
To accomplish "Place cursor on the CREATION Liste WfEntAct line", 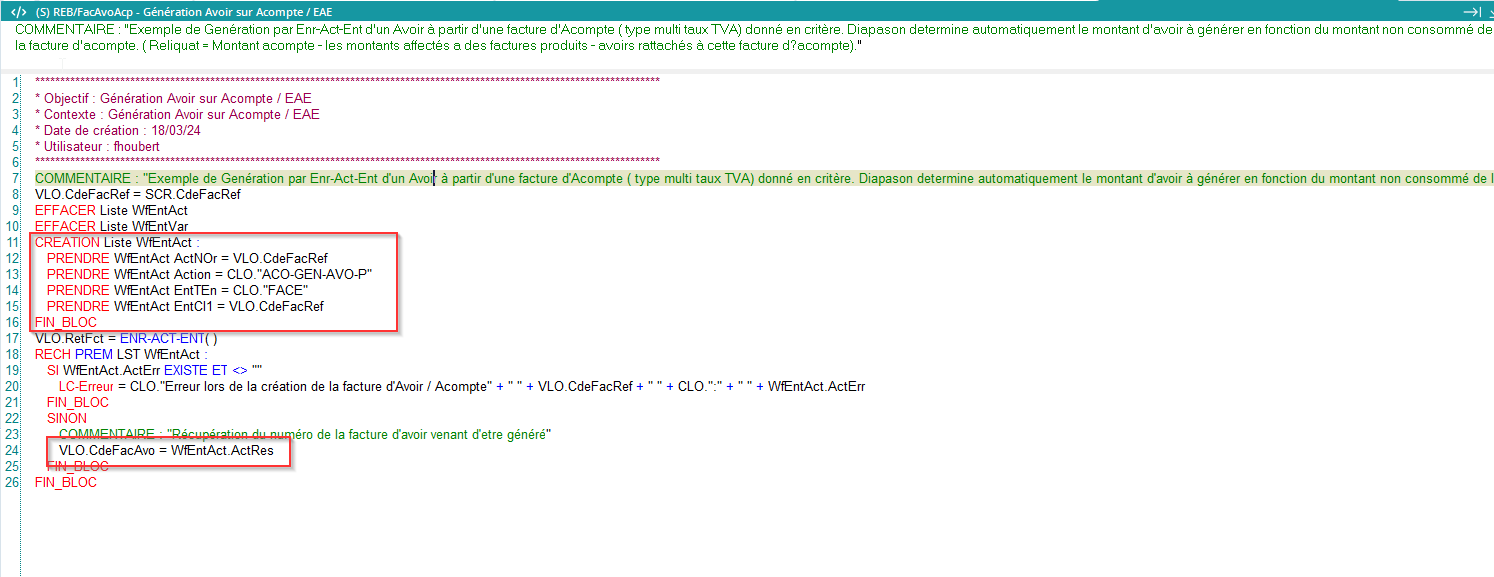I will pos(117,242).
